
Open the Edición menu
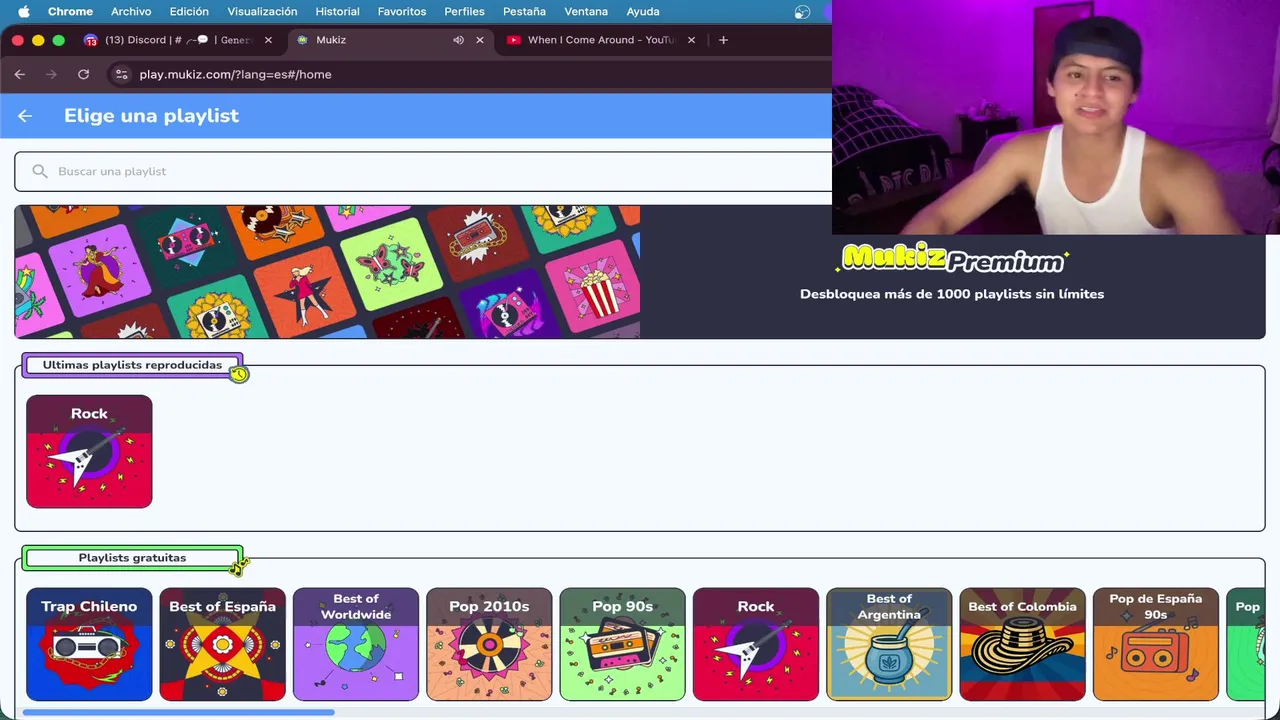pos(189,12)
